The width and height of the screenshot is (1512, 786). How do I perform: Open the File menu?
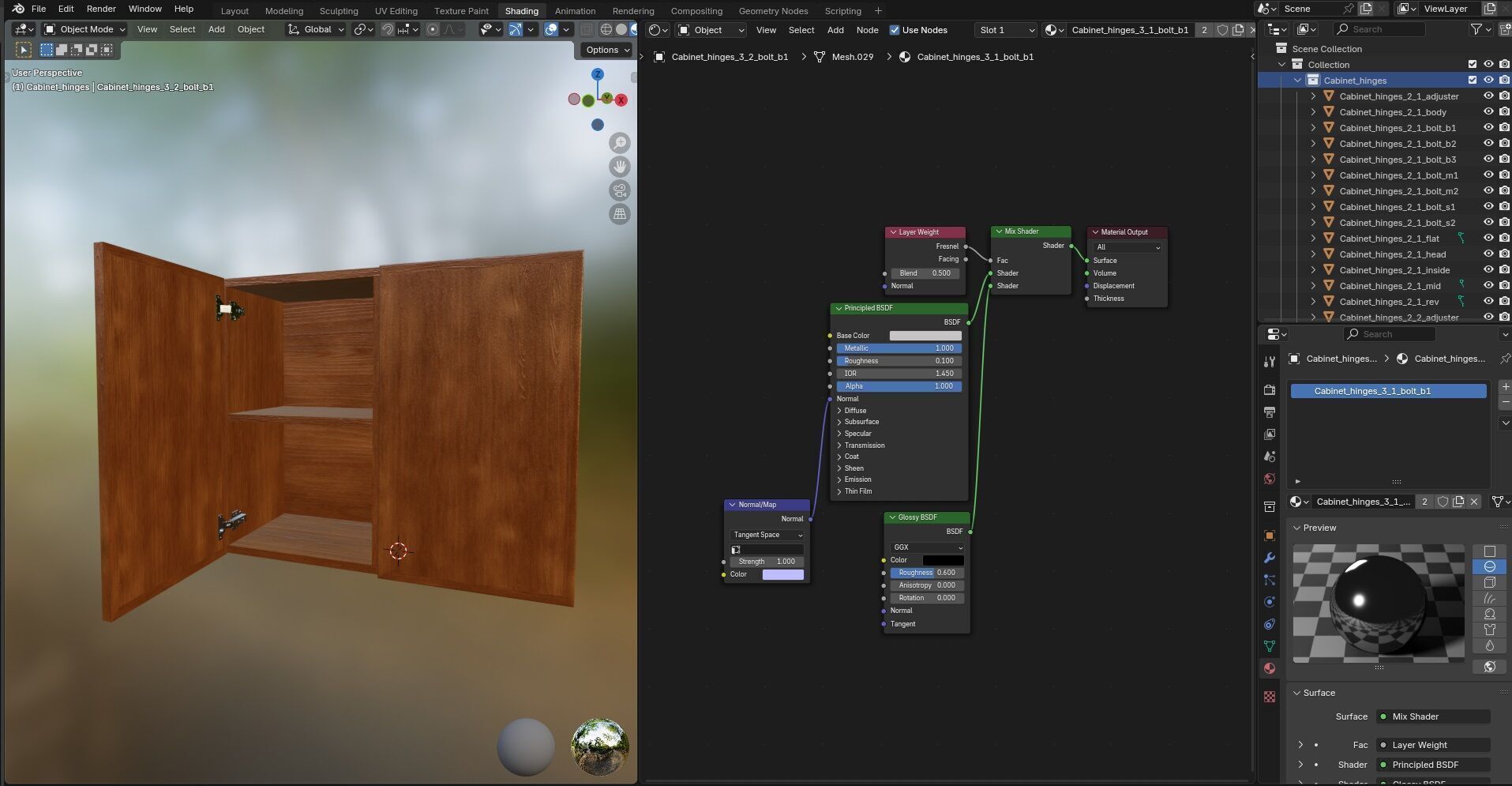(38, 9)
